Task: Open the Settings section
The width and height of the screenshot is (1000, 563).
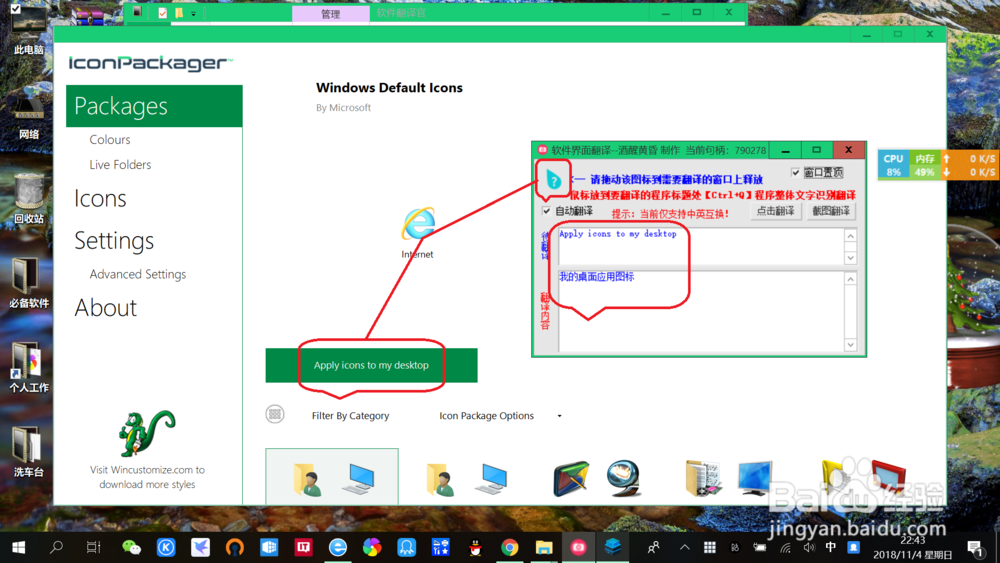Action: coord(114,240)
